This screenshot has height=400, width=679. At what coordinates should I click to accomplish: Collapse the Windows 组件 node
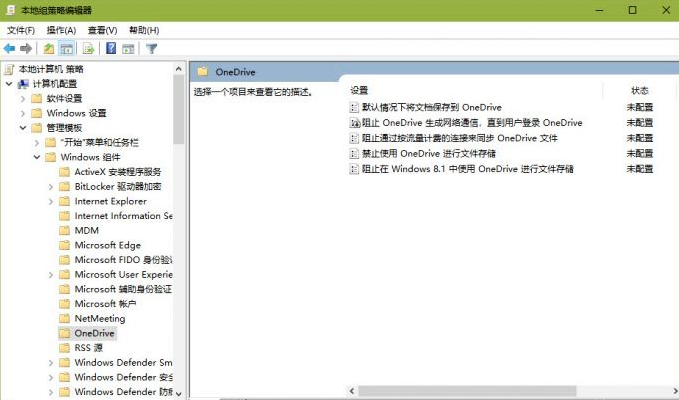tap(37, 157)
